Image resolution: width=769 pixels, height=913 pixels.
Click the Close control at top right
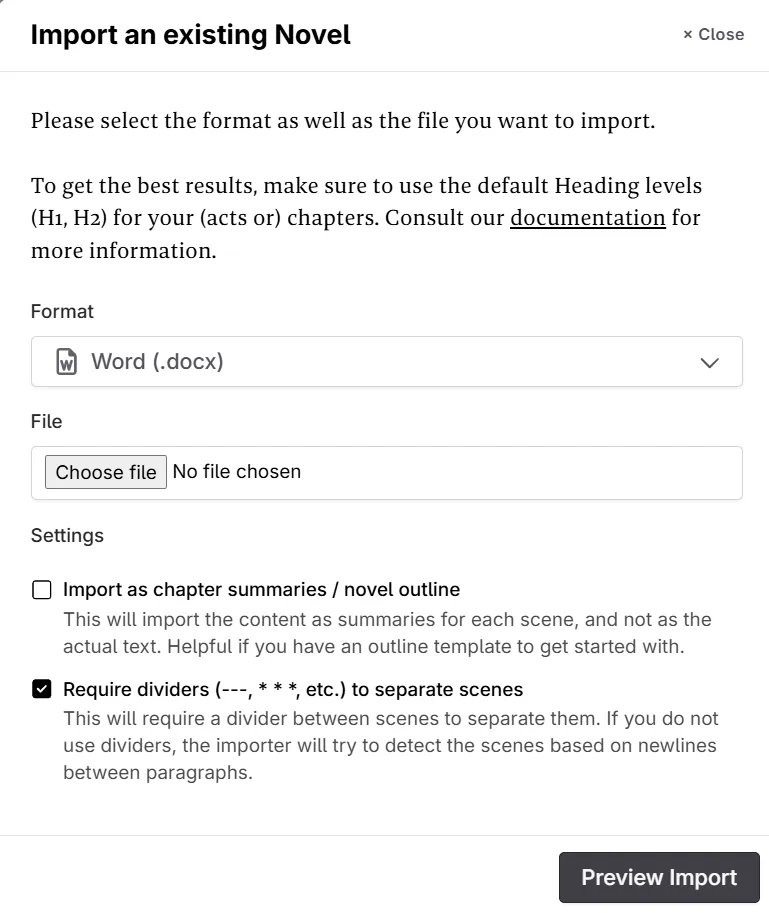click(x=712, y=34)
